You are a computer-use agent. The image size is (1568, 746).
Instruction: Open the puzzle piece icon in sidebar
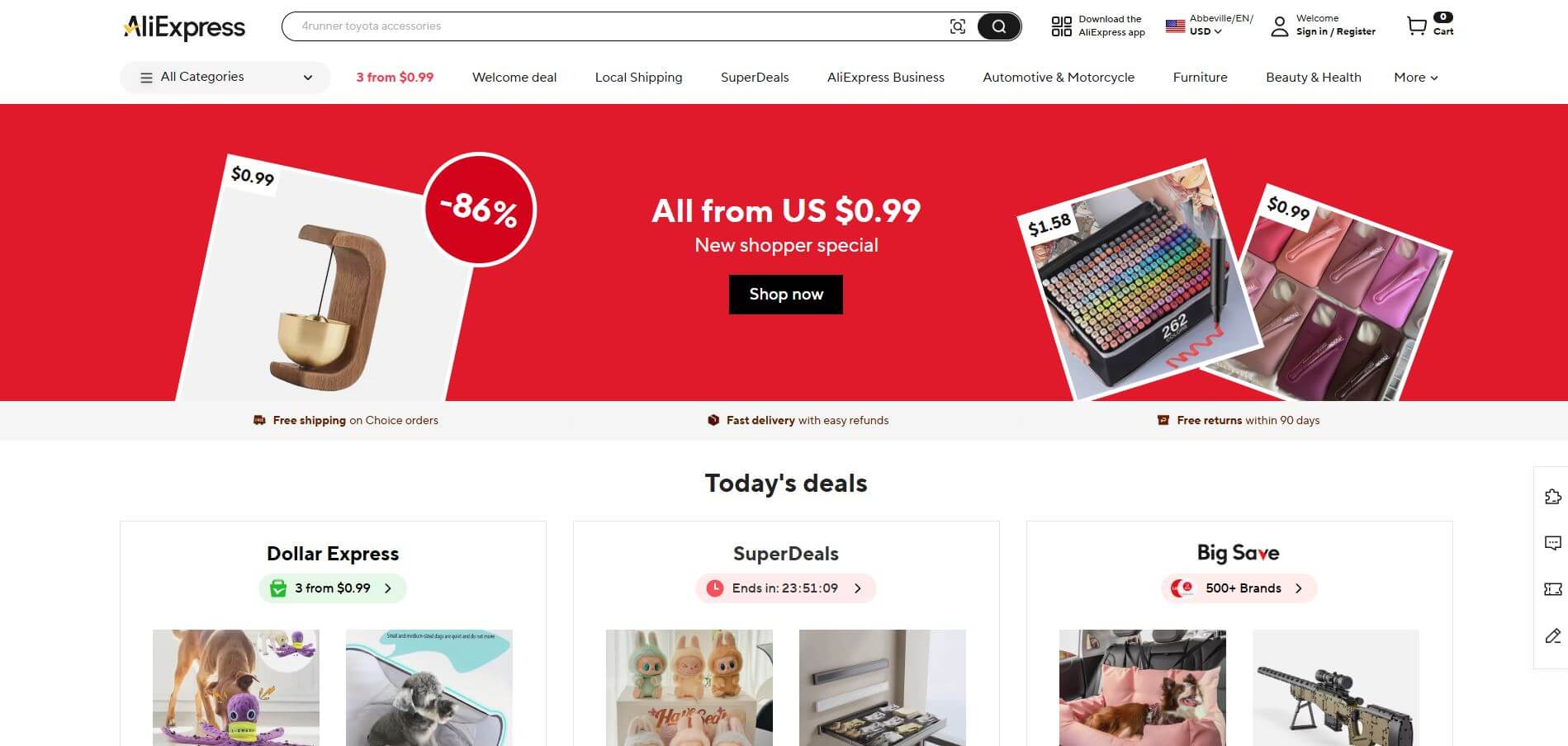pos(1552,497)
